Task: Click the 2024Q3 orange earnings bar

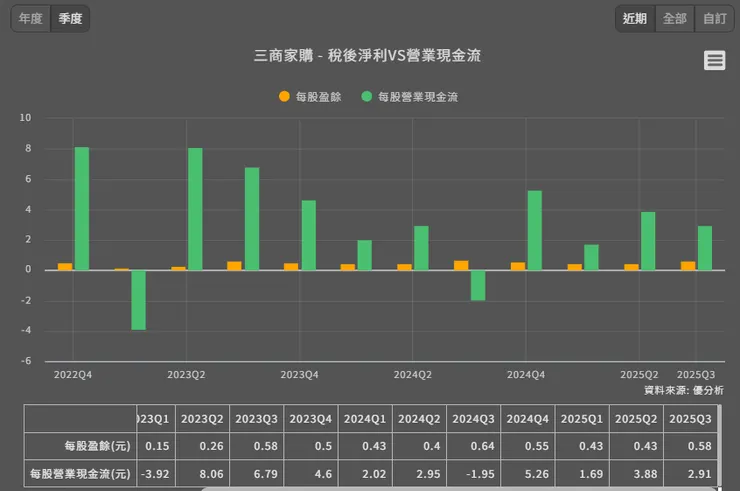Action: 461,265
